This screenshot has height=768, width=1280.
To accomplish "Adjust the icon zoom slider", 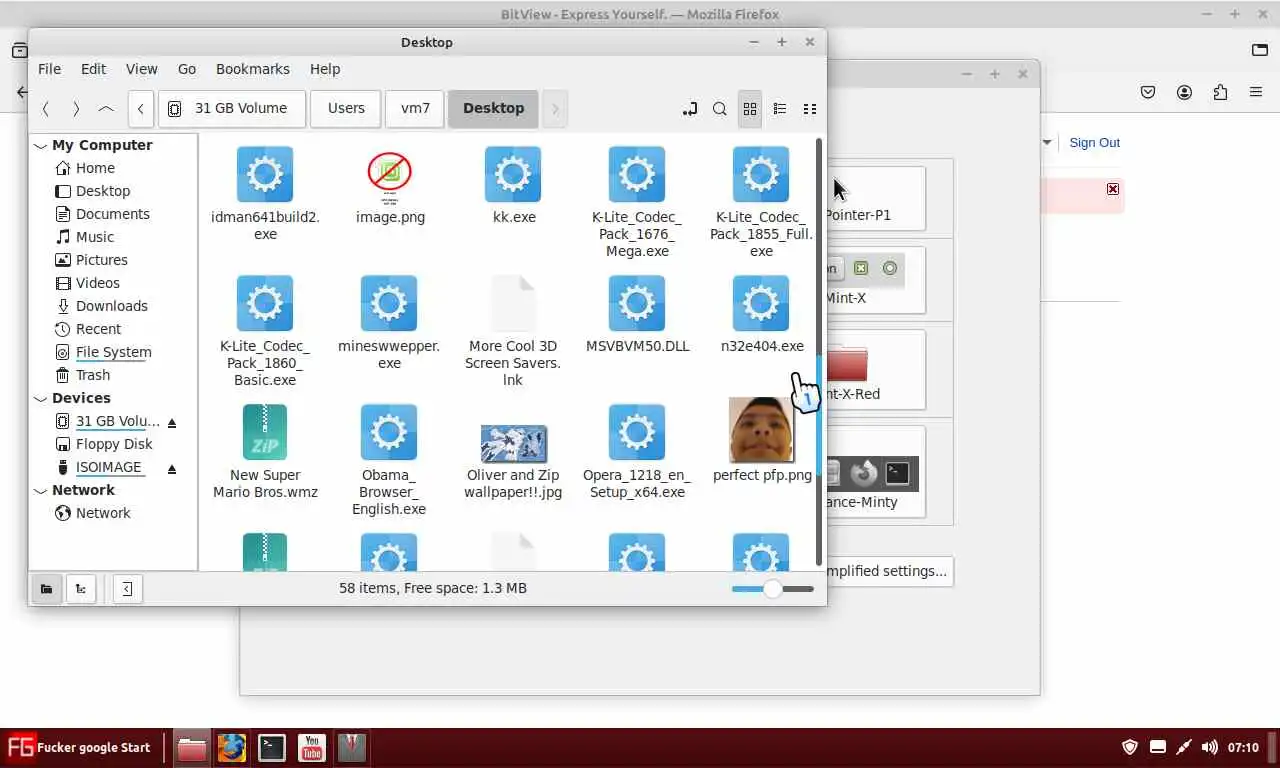I will [x=772, y=589].
